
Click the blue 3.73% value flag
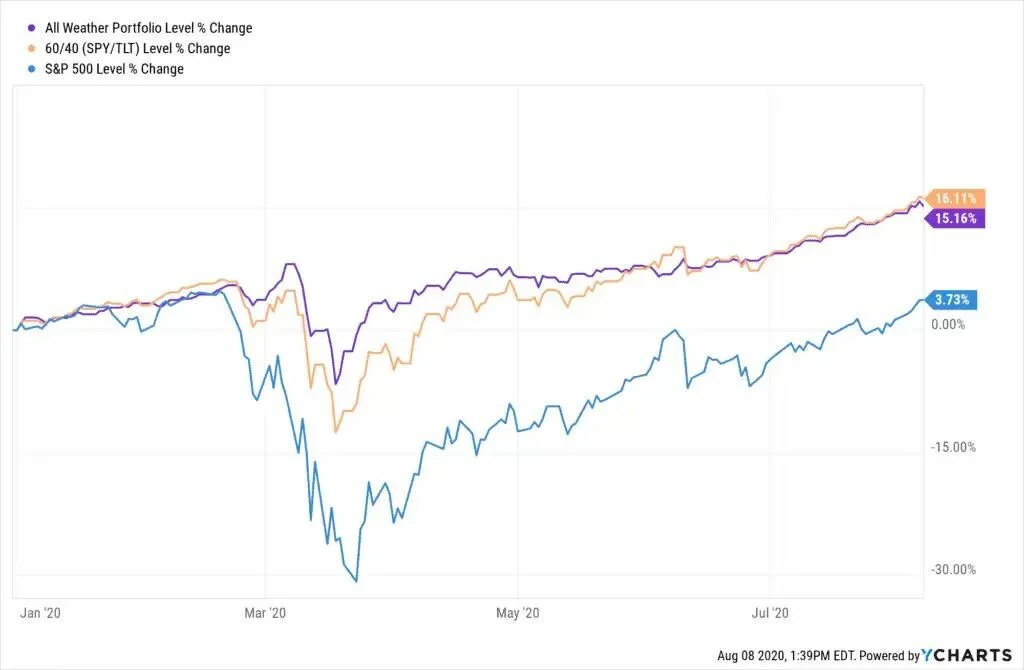pyautogui.click(x=952, y=300)
